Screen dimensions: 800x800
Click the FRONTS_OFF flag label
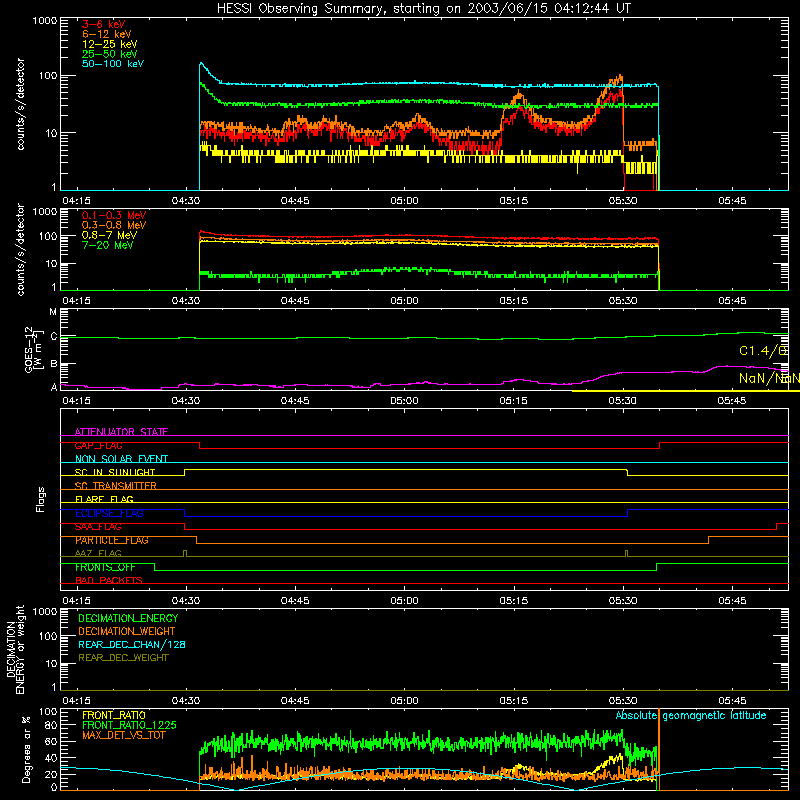(x=105, y=567)
